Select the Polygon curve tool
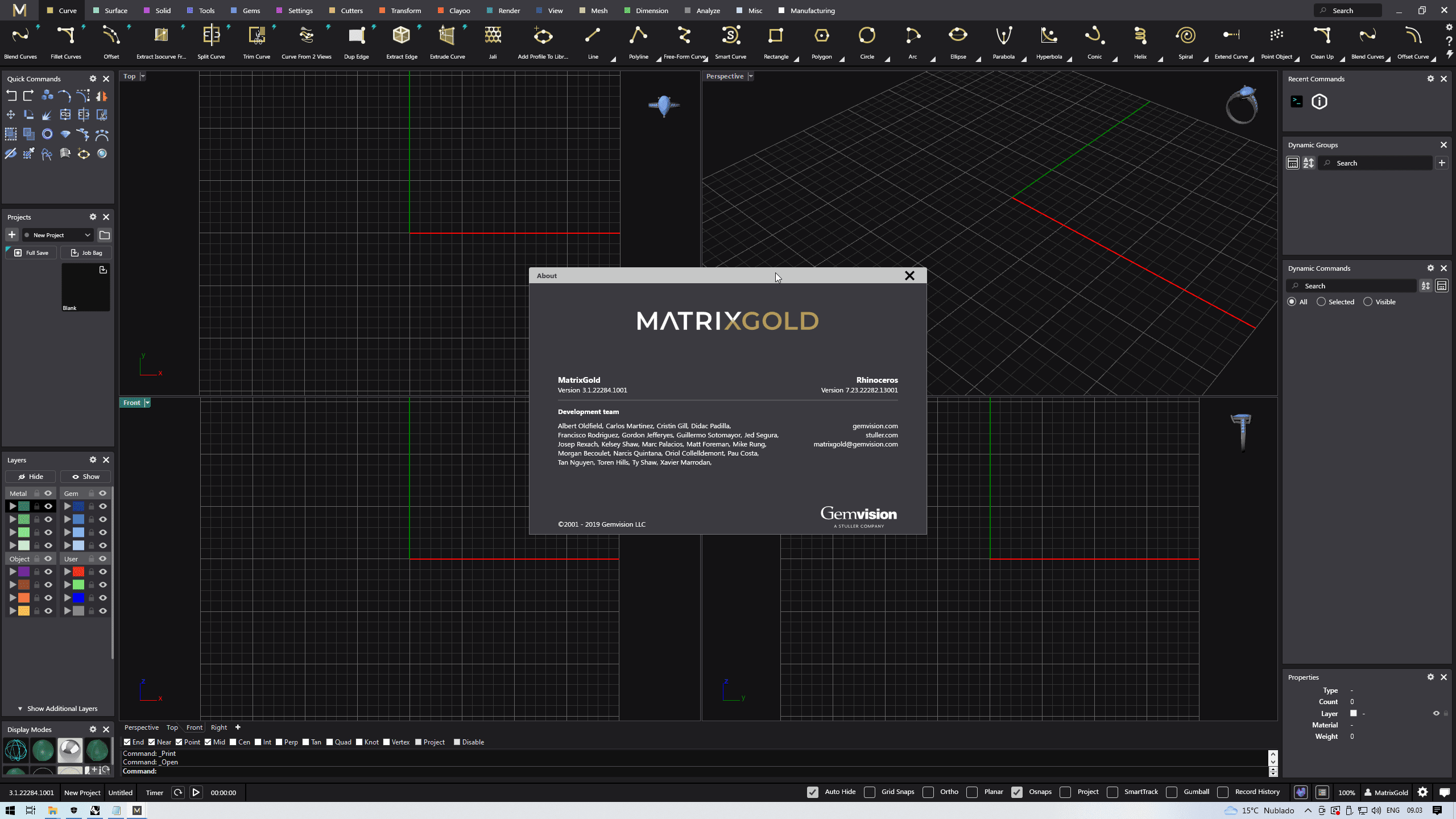Screen dimensions: 1456x819 [821, 36]
